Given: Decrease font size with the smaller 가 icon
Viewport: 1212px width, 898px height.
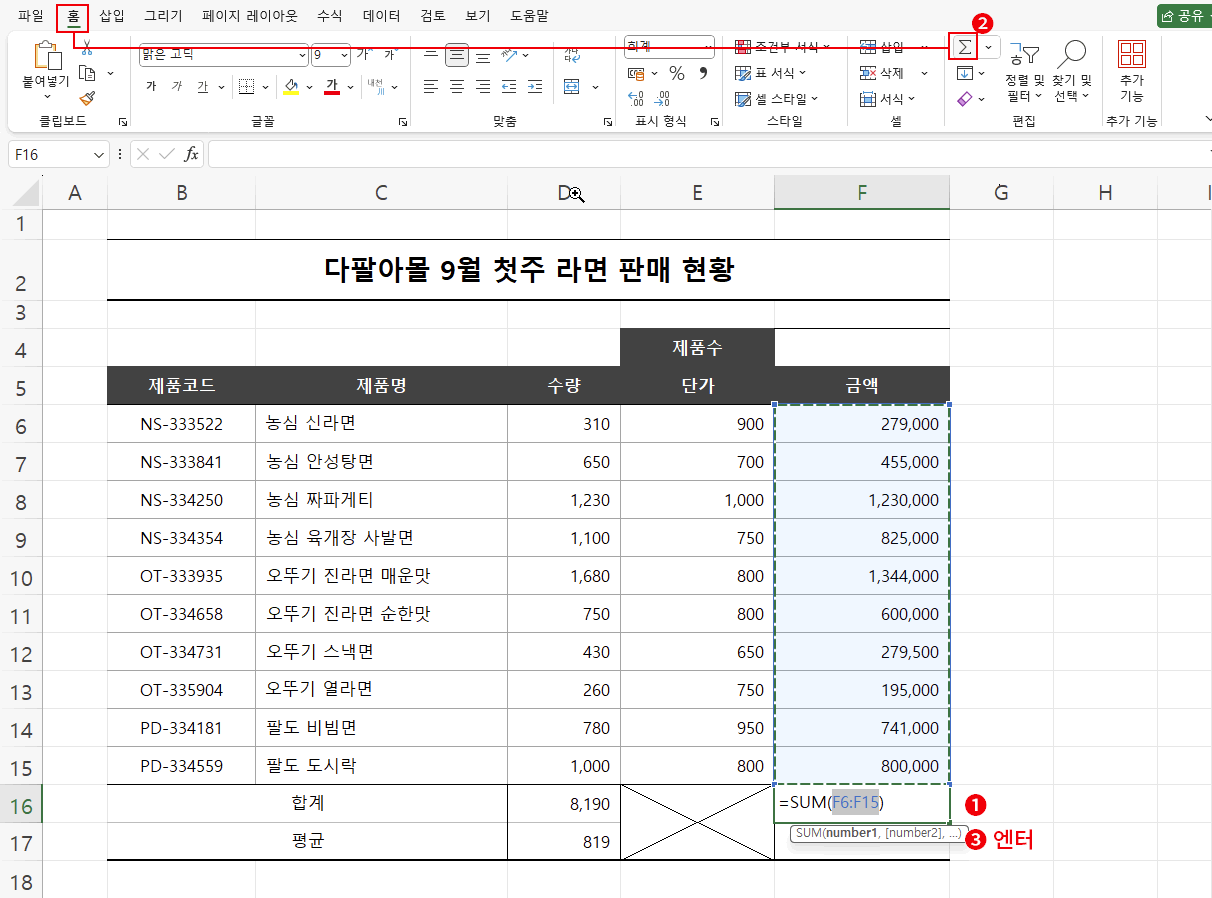Looking at the screenshot, I should [389, 55].
